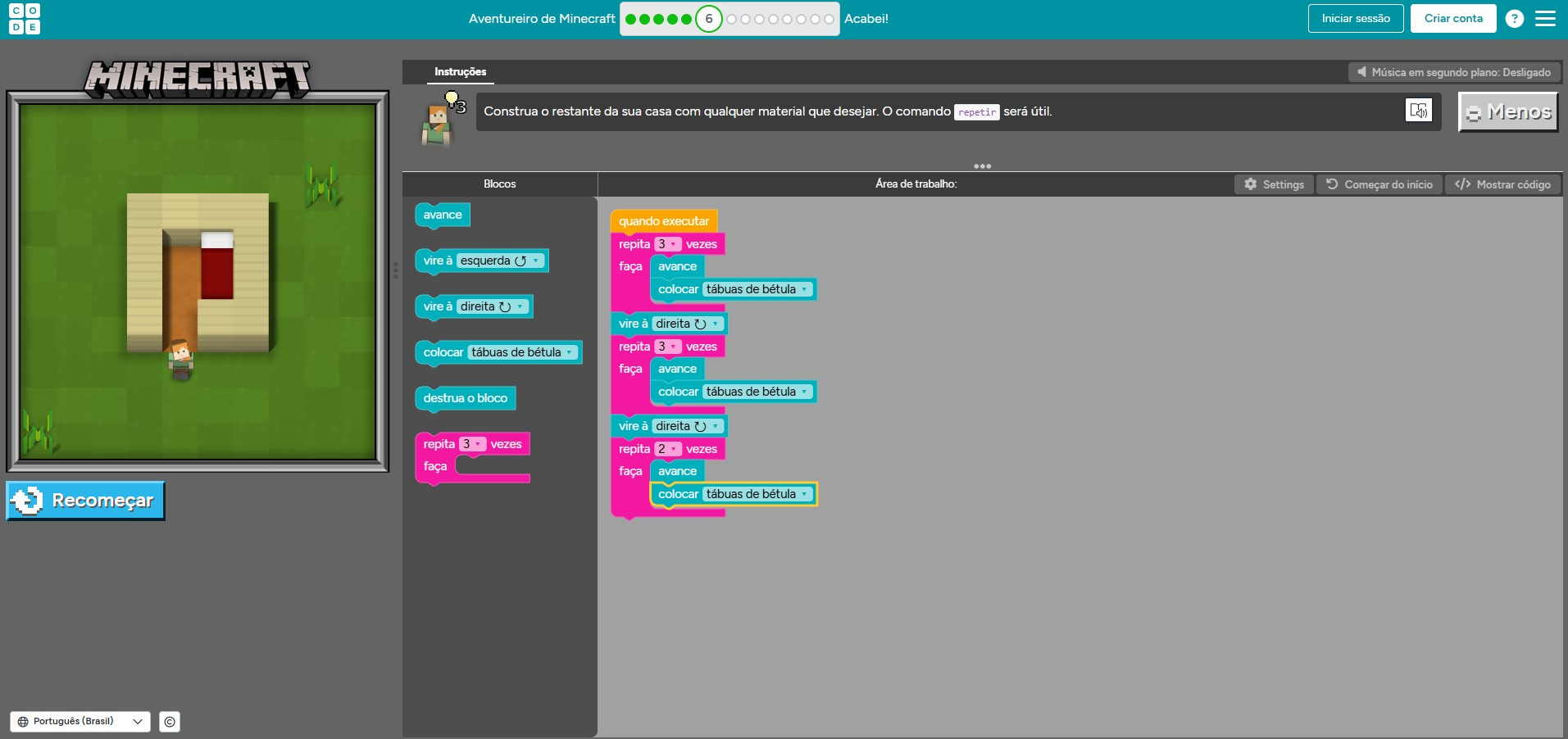Screen dimensions: 1568x739
Task: Open direction dropdown of toolbox 'vire à esquerda'
Action: click(500, 261)
